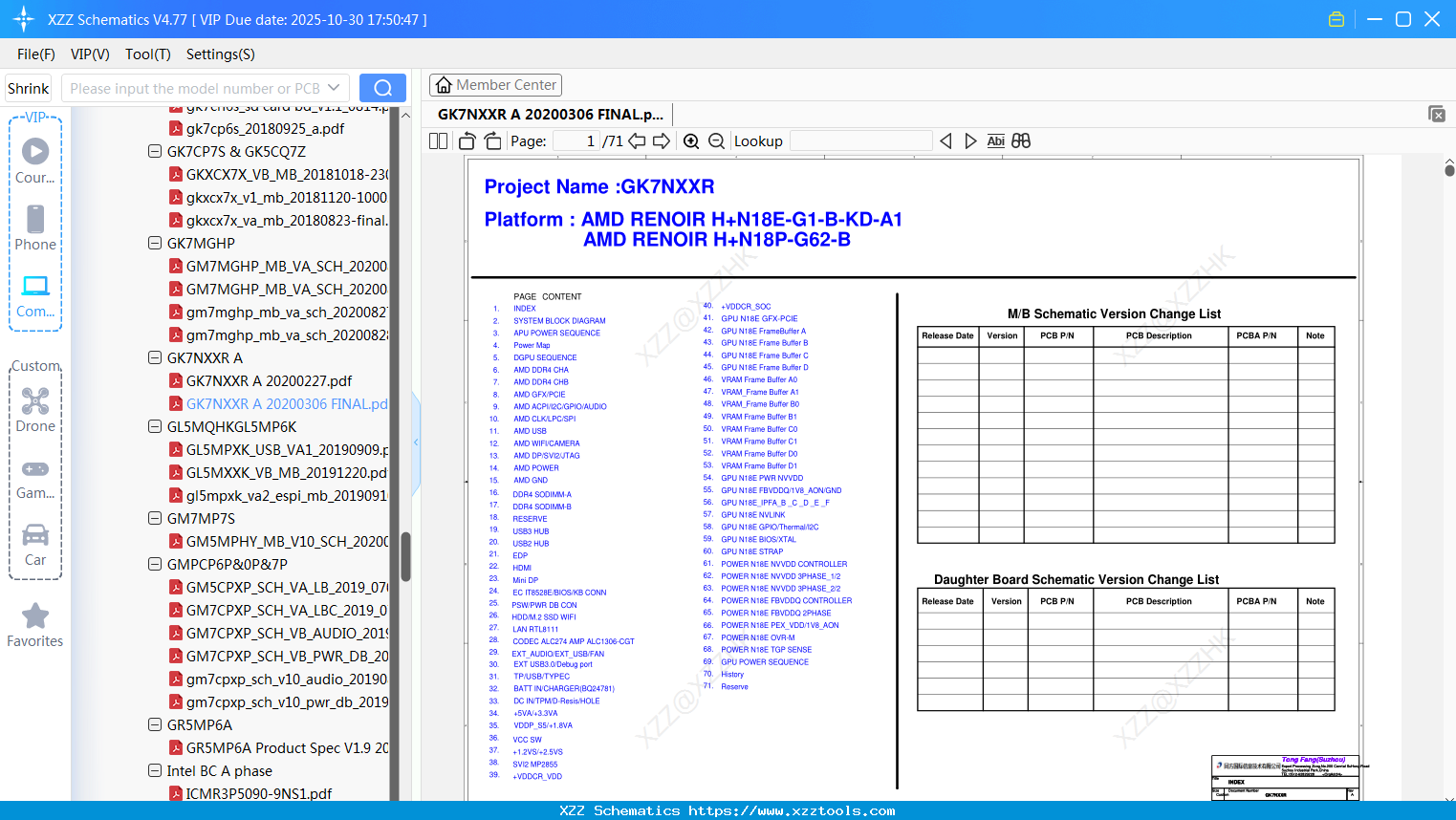Screen dimensions: 1456x820
Task: Open the File(F) menu
Action: [x=36, y=54]
